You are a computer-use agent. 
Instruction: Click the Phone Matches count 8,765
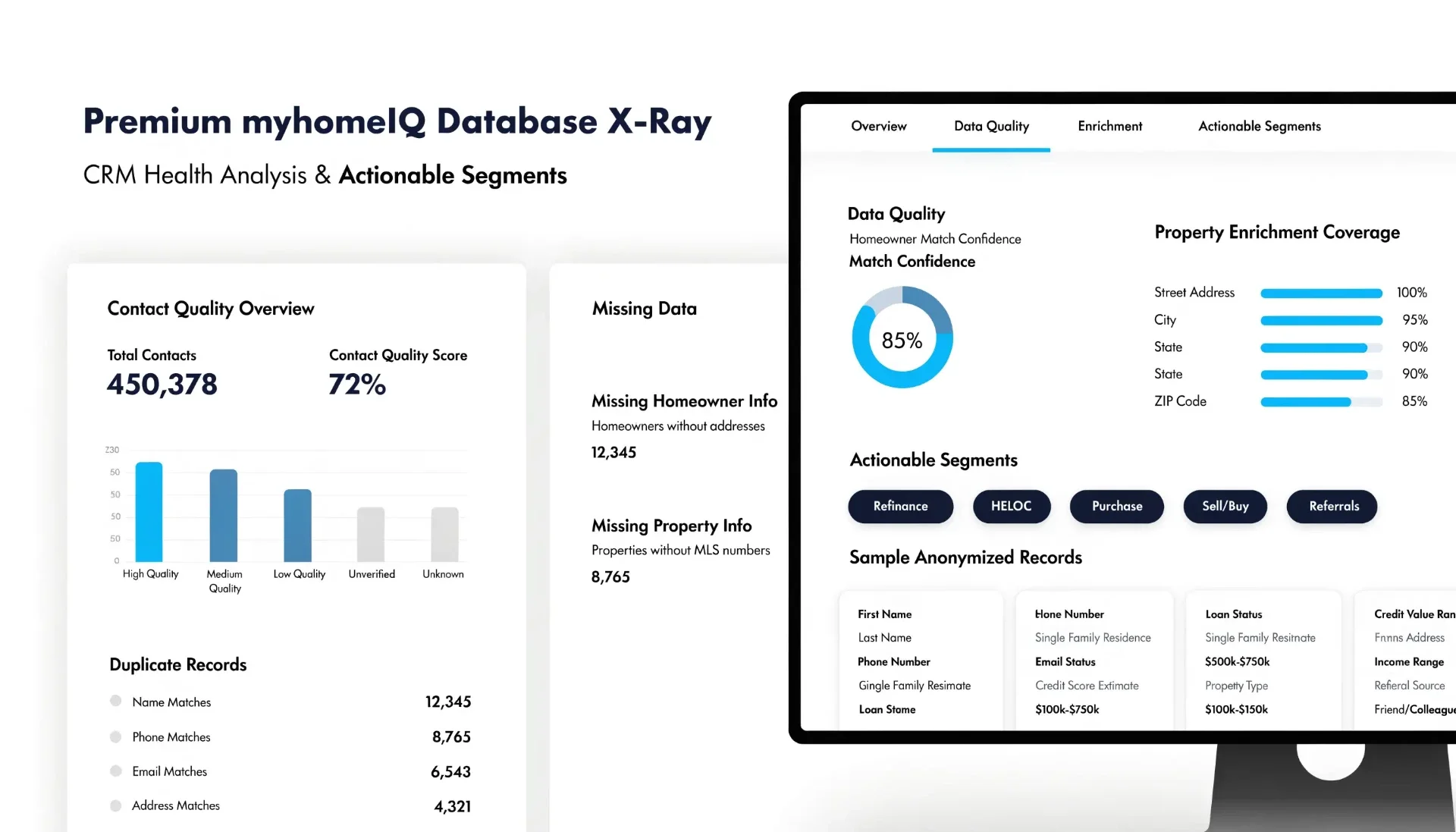coord(451,737)
